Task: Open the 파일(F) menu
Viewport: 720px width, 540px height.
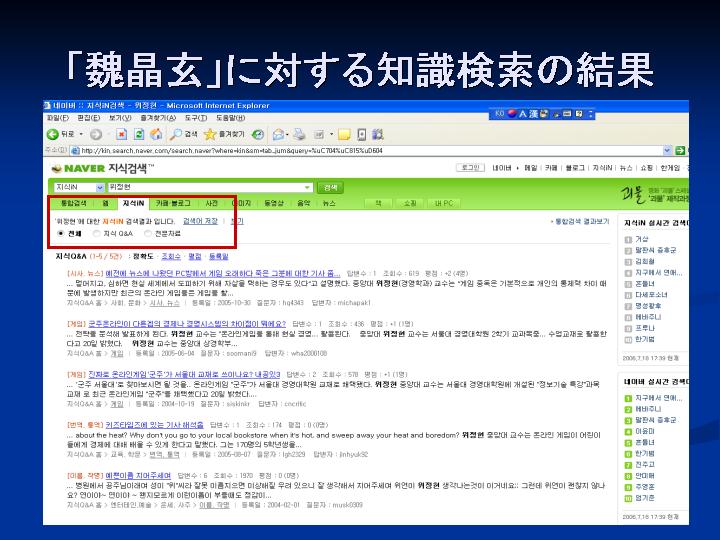Action: click(x=56, y=118)
